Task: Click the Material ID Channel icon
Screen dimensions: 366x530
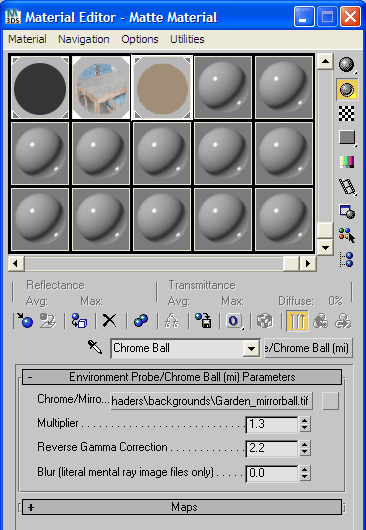Action: [234, 320]
